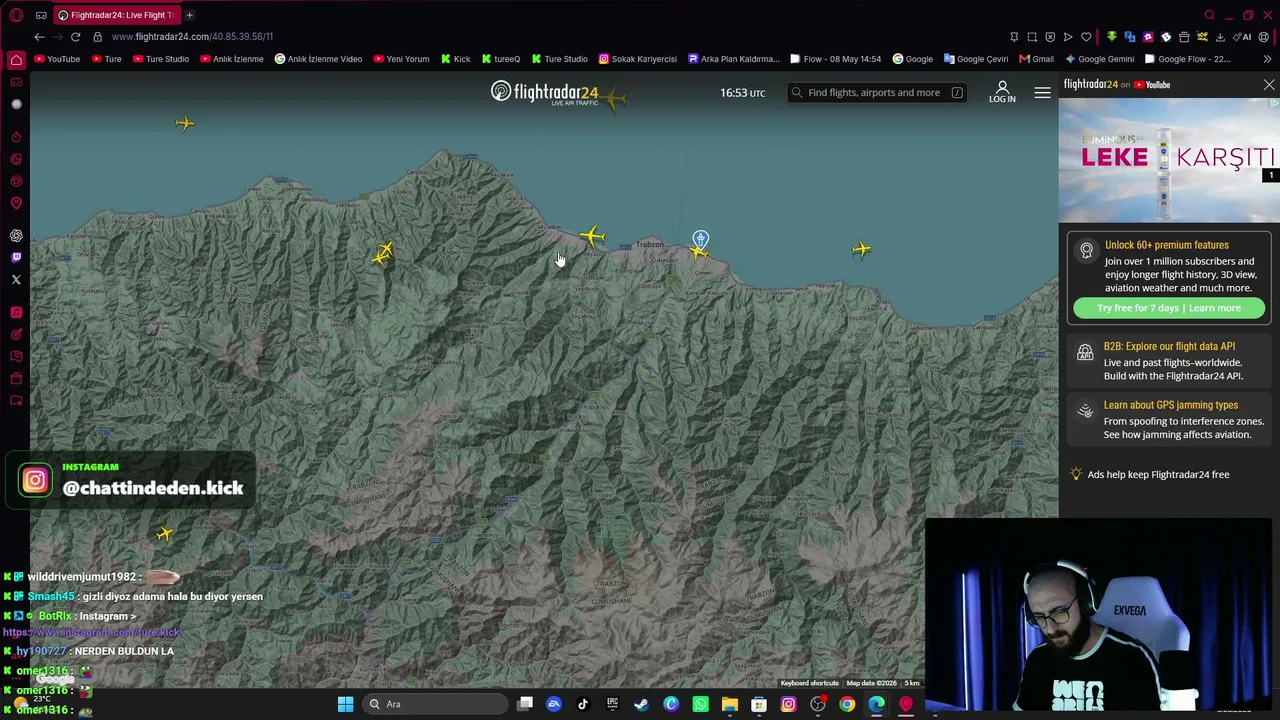The image size is (1280, 720).
Task: Open Google Chrome from the taskbar
Action: point(847,704)
